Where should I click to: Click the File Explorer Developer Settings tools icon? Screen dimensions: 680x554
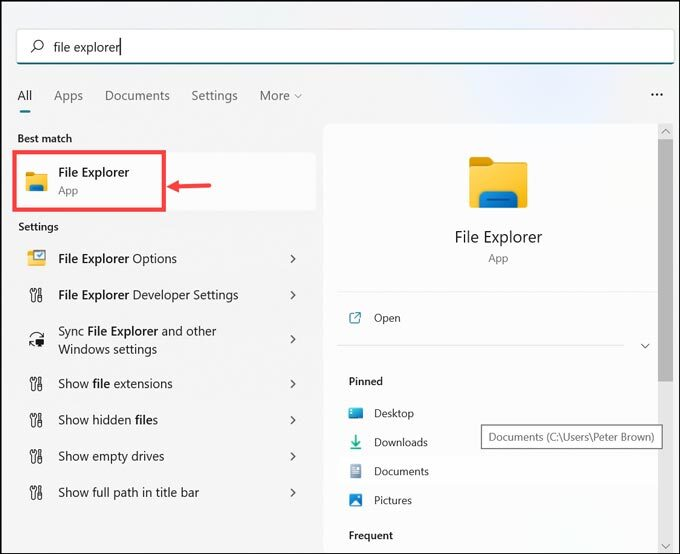[x=36, y=295]
